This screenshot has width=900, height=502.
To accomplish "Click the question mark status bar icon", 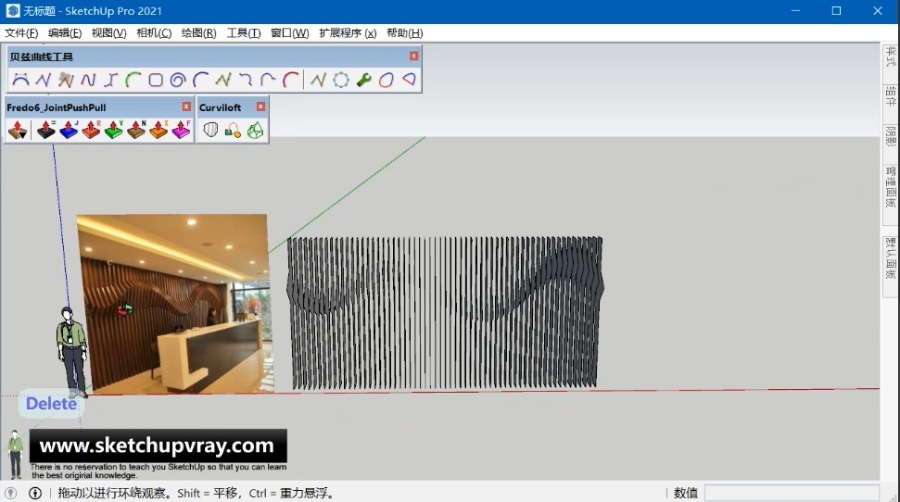I will 10,493.
